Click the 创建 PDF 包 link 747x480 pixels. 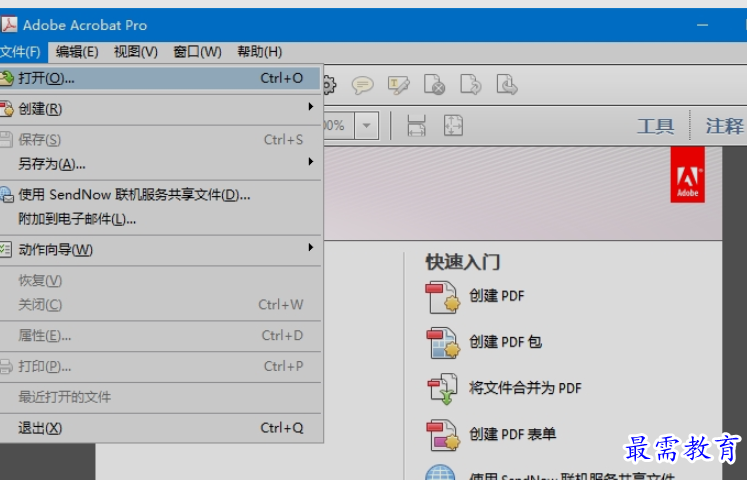[505, 342]
